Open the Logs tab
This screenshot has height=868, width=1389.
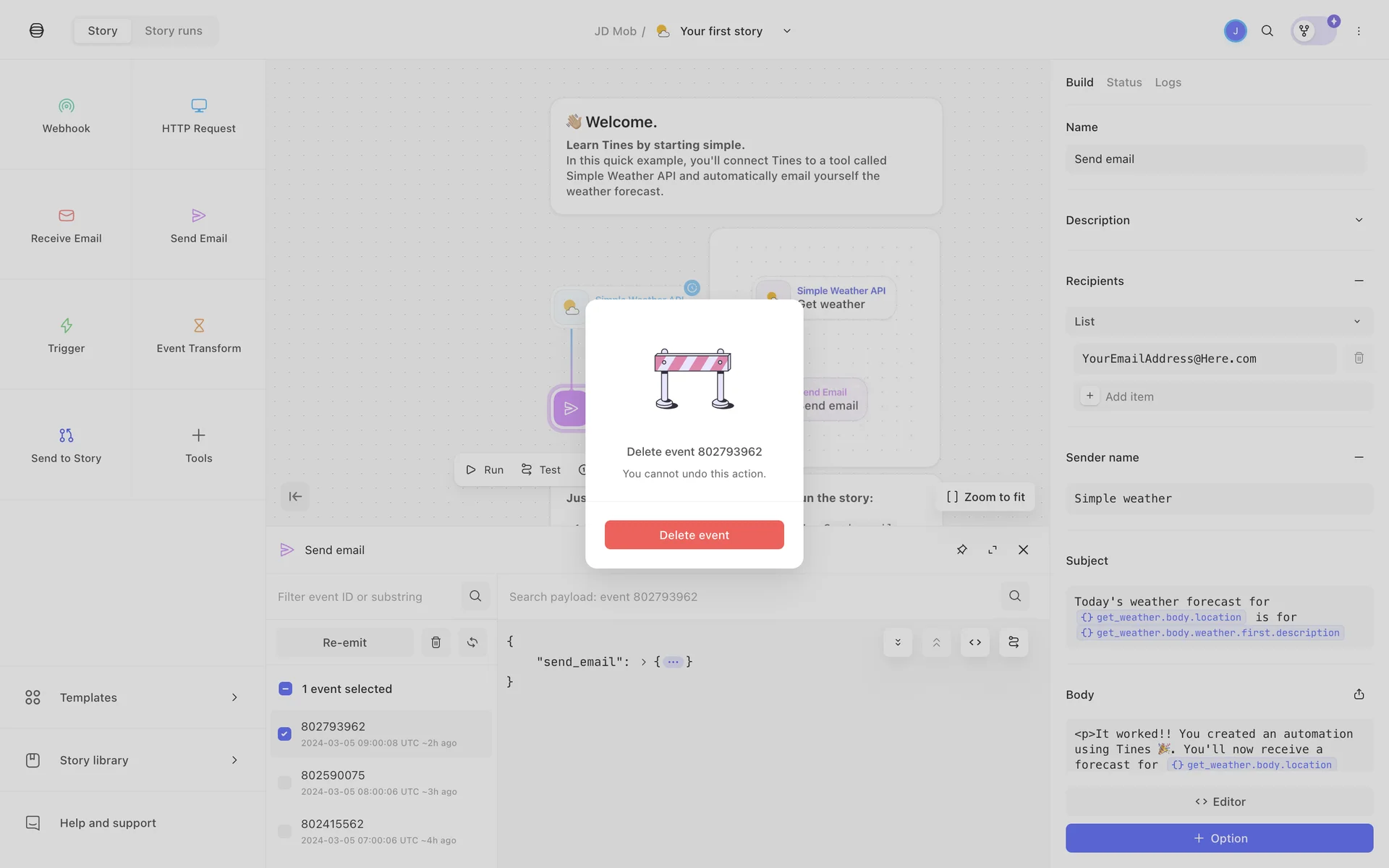pyautogui.click(x=1168, y=82)
